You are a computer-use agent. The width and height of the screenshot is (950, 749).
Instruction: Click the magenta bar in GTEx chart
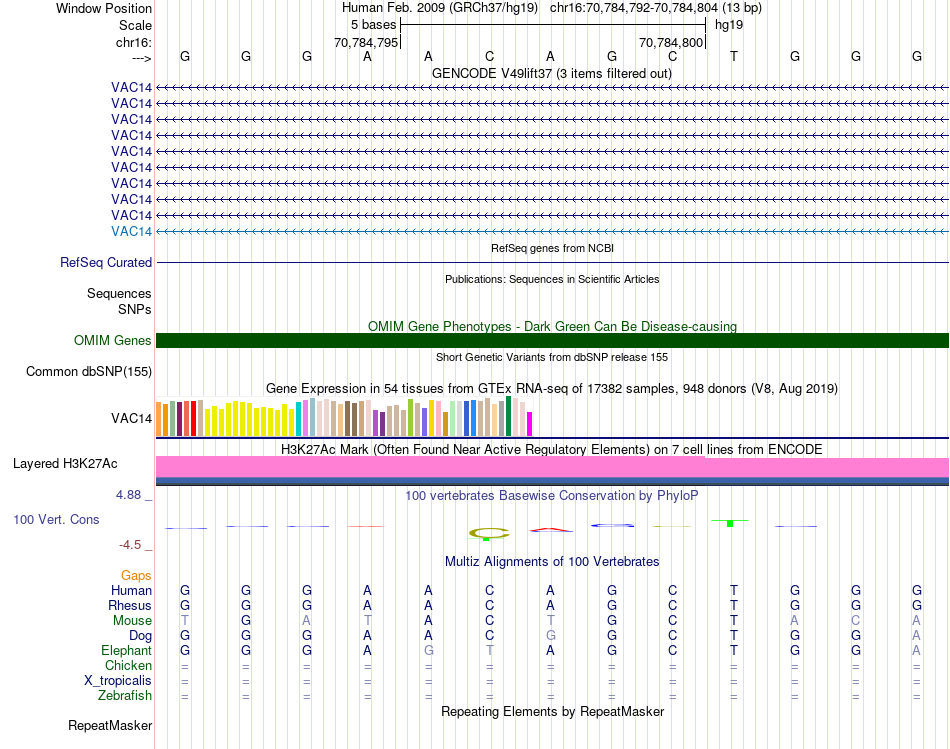click(x=530, y=424)
